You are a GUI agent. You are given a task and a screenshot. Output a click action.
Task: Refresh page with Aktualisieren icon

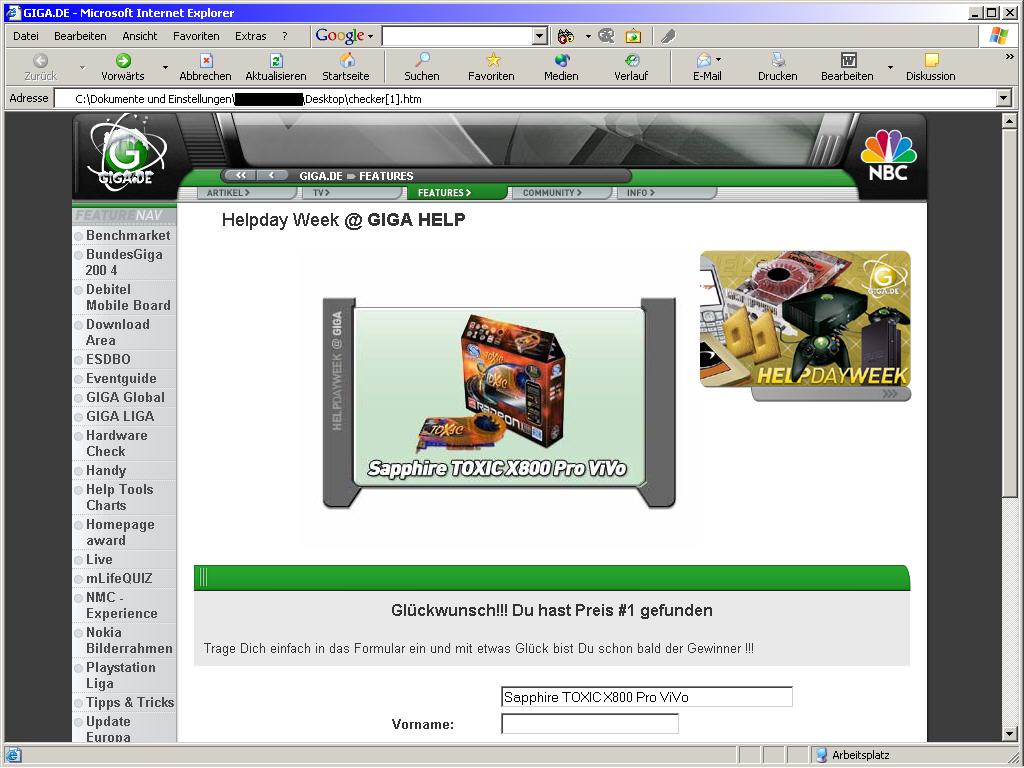(276, 61)
